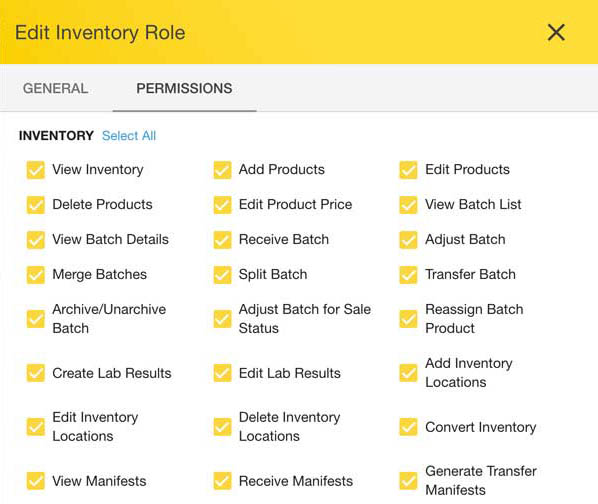
Task: Disable the Delete Products permission
Action: tap(35, 205)
